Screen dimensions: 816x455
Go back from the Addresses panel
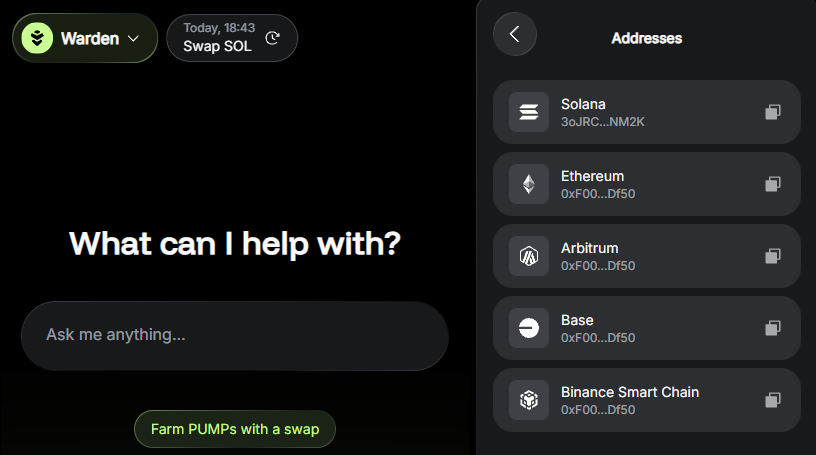pyautogui.click(x=515, y=34)
